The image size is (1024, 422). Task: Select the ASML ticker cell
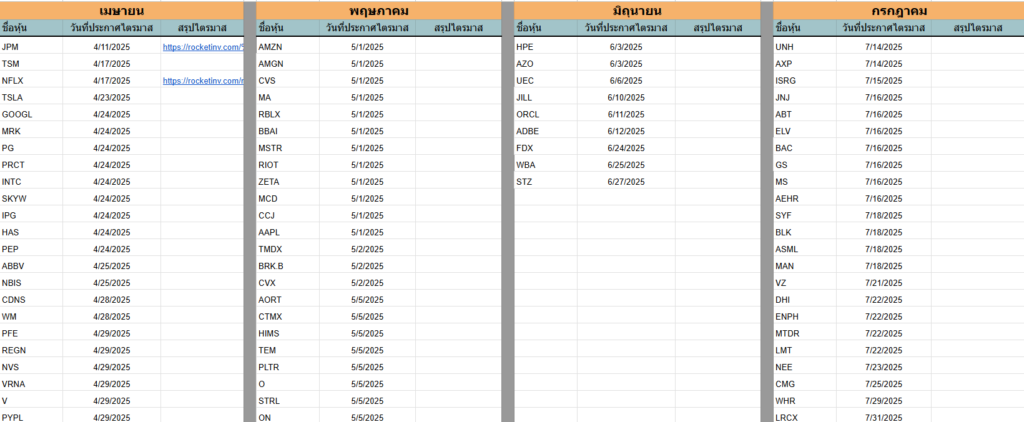click(x=805, y=250)
